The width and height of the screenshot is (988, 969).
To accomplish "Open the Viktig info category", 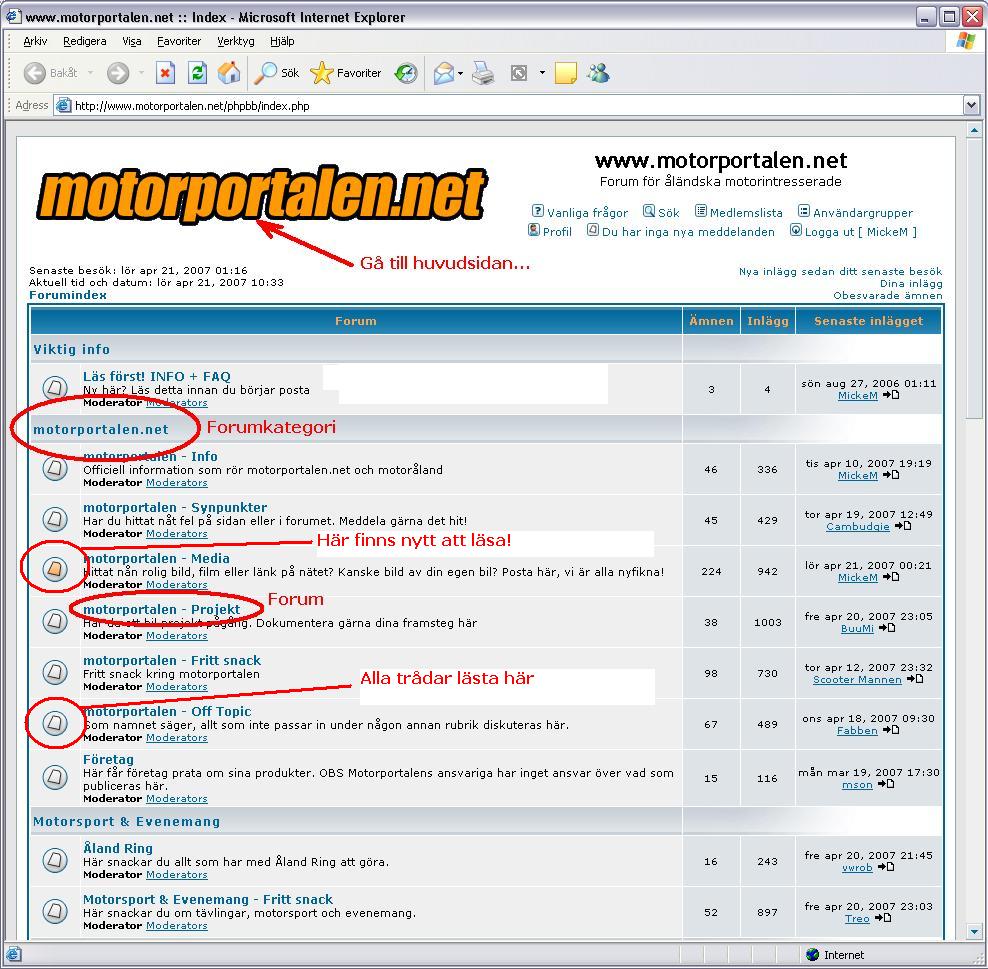I will [71, 349].
